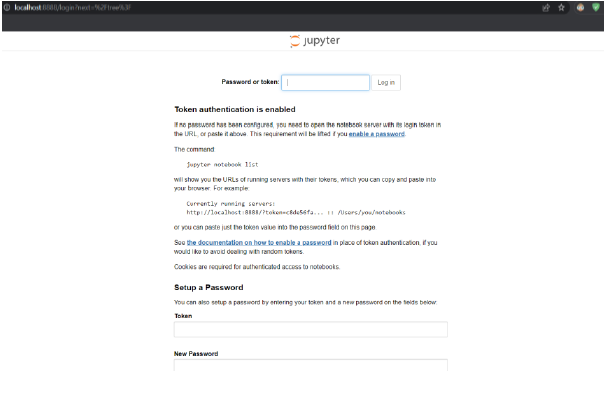Bookmark this page with the star icon
This screenshot has width=606, height=418.
[x=561, y=7]
